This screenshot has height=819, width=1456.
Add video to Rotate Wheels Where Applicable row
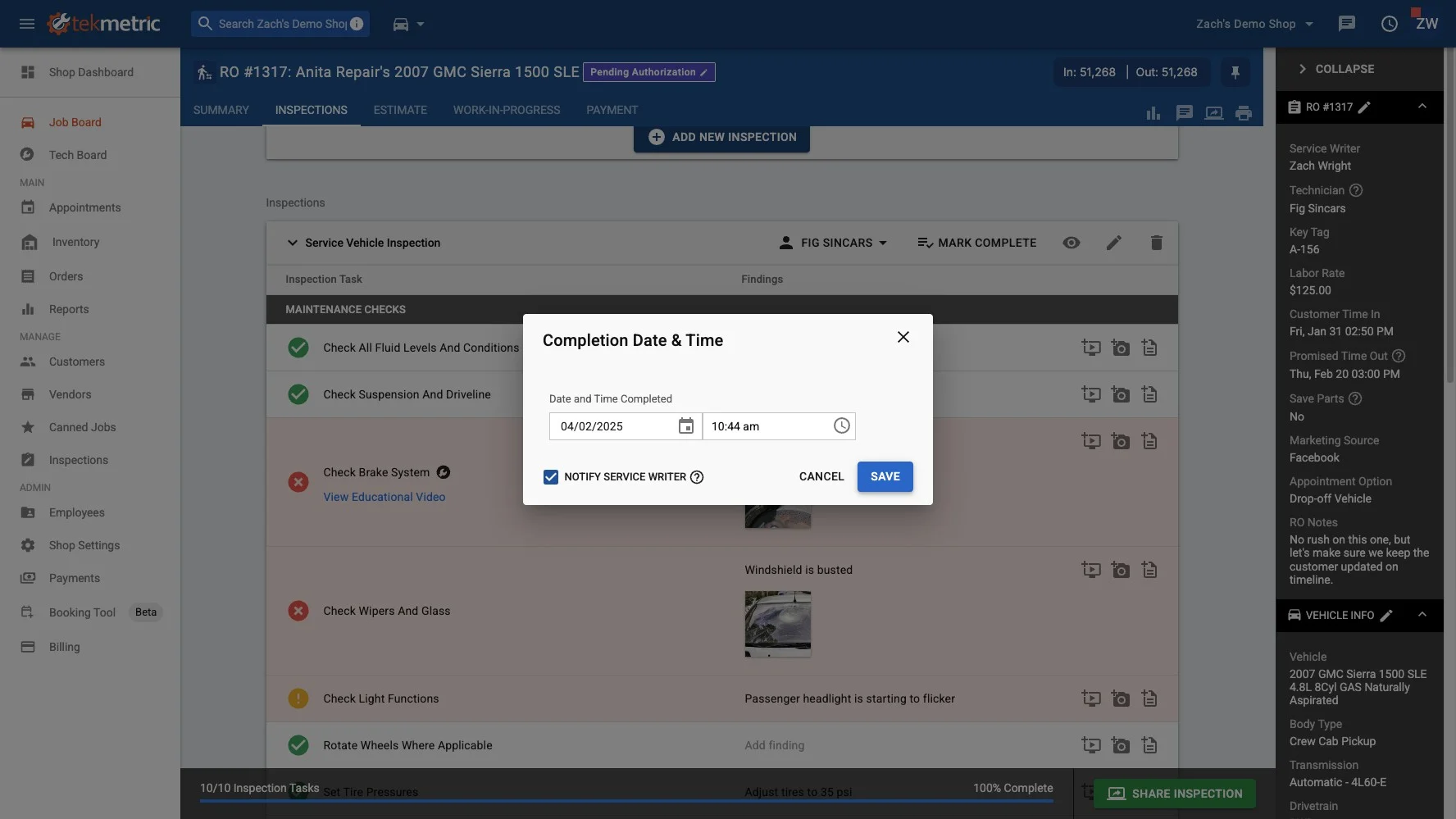tap(1091, 745)
